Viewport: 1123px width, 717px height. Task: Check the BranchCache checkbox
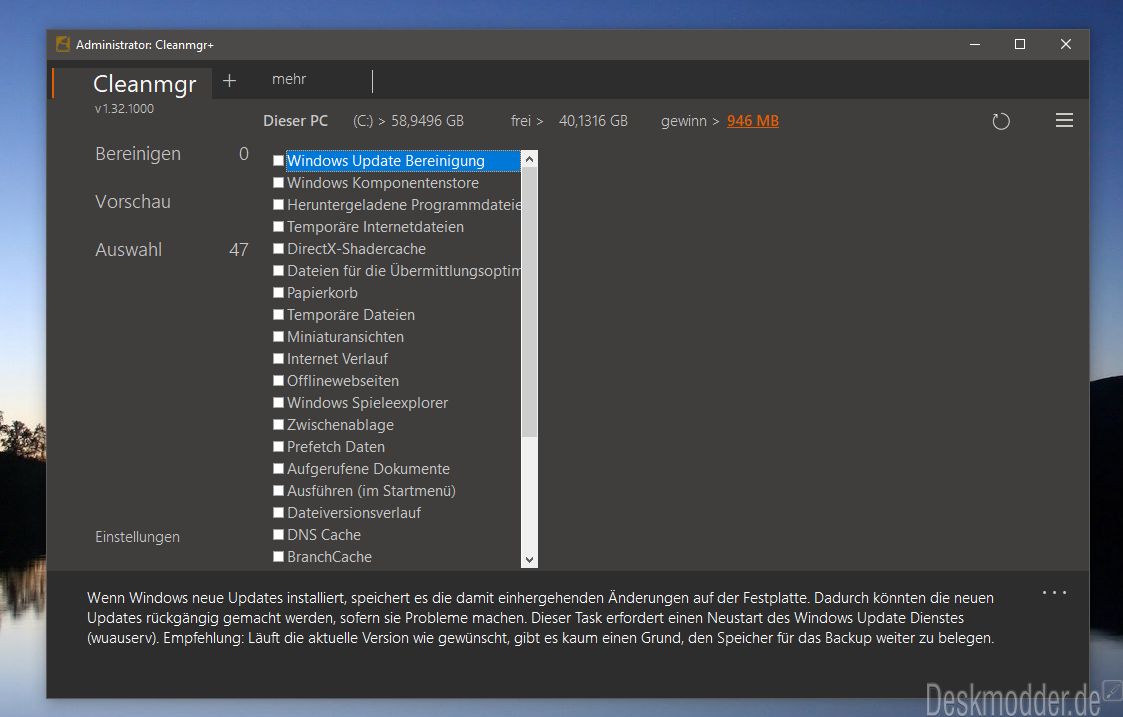pyautogui.click(x=279, y=557)
